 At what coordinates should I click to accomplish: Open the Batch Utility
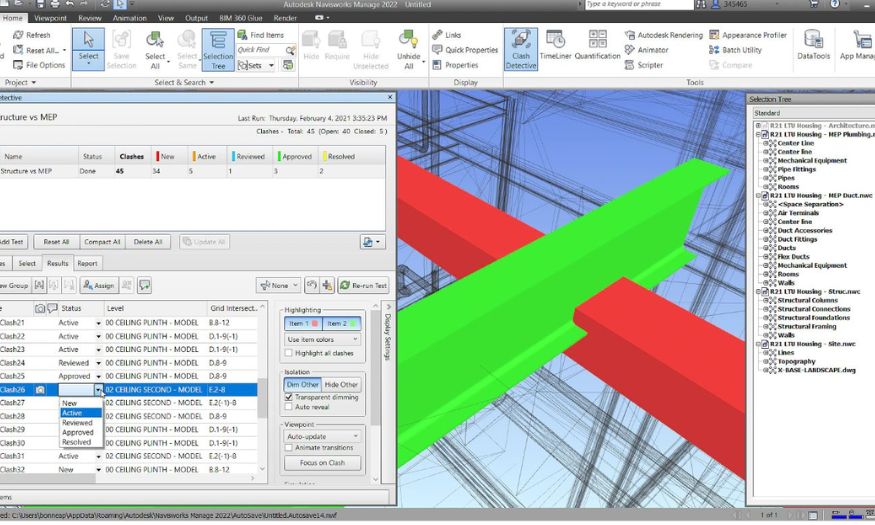[x=735, y=50]
